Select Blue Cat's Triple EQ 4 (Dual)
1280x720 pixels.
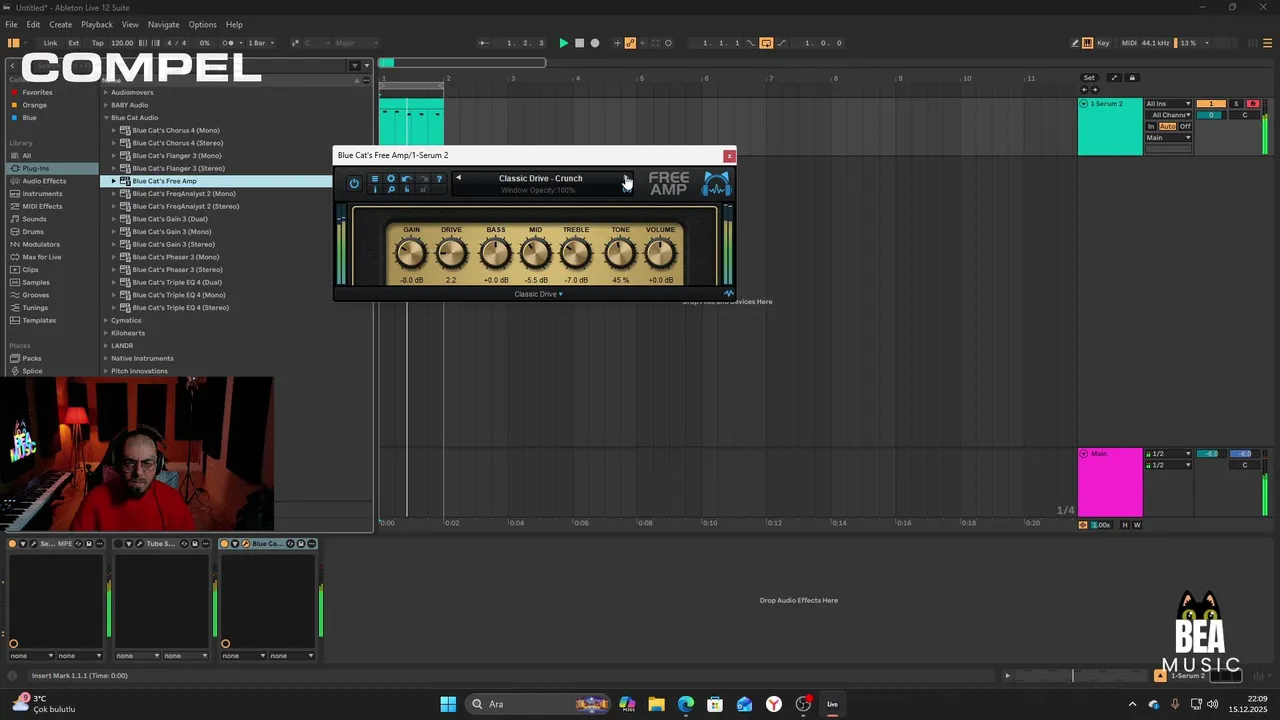(x=177, y=282)
